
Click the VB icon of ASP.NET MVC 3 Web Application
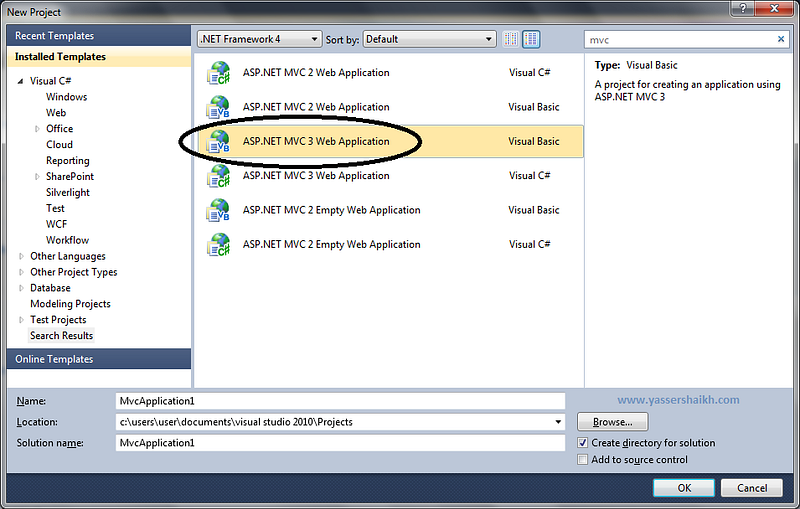(218, 141)
